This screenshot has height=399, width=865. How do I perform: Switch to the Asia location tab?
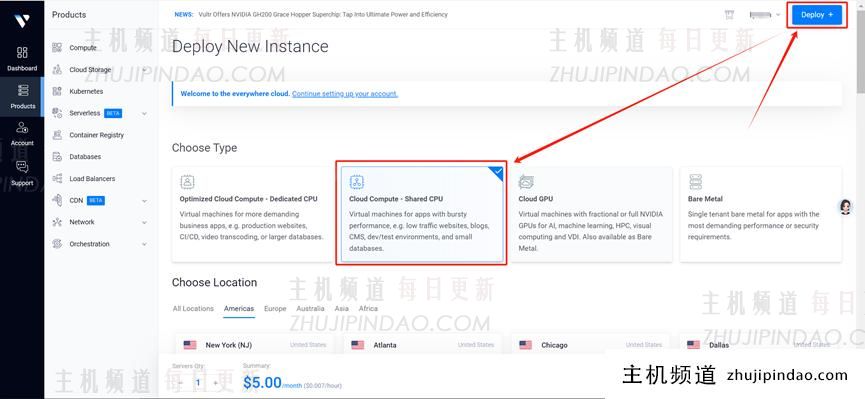coord(341,308)
